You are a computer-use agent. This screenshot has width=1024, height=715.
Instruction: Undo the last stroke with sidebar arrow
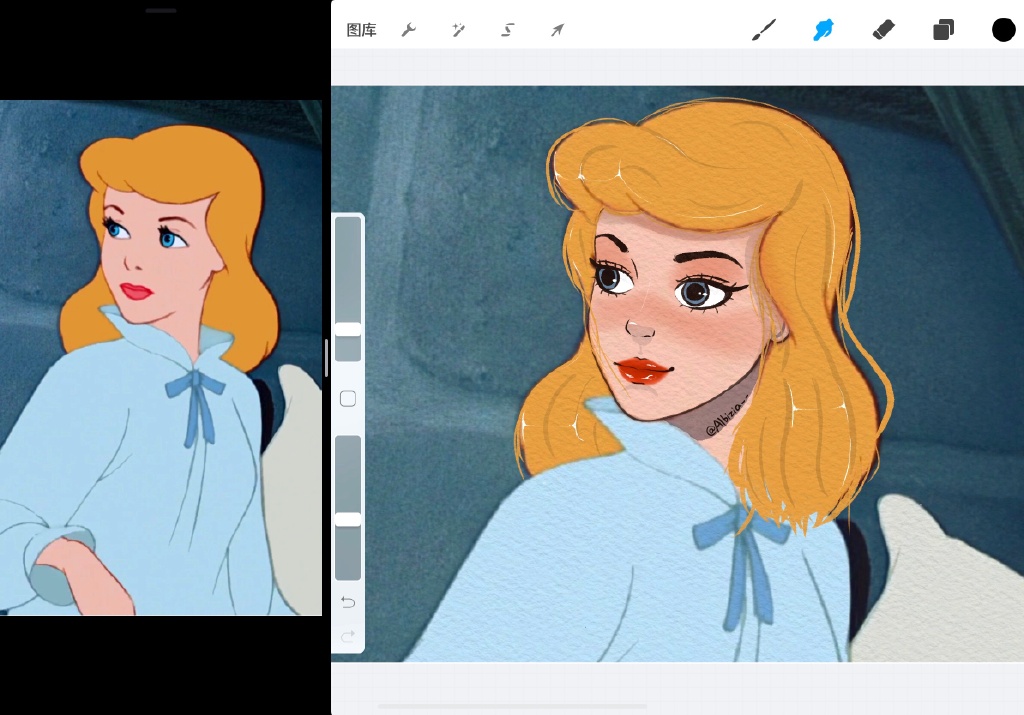(348, 602)
